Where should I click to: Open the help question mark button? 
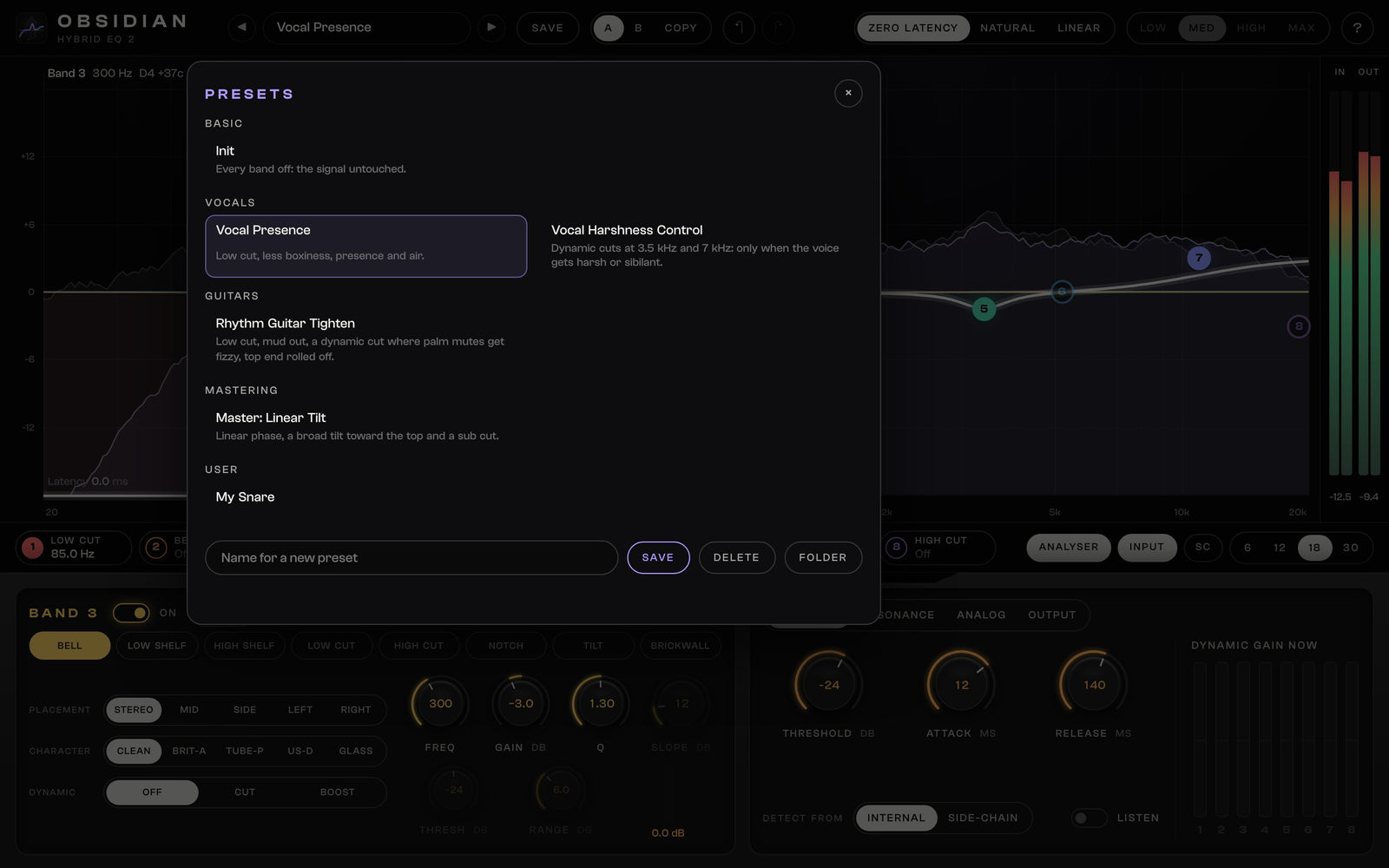pyautogui.click(x=1357, y=28)
